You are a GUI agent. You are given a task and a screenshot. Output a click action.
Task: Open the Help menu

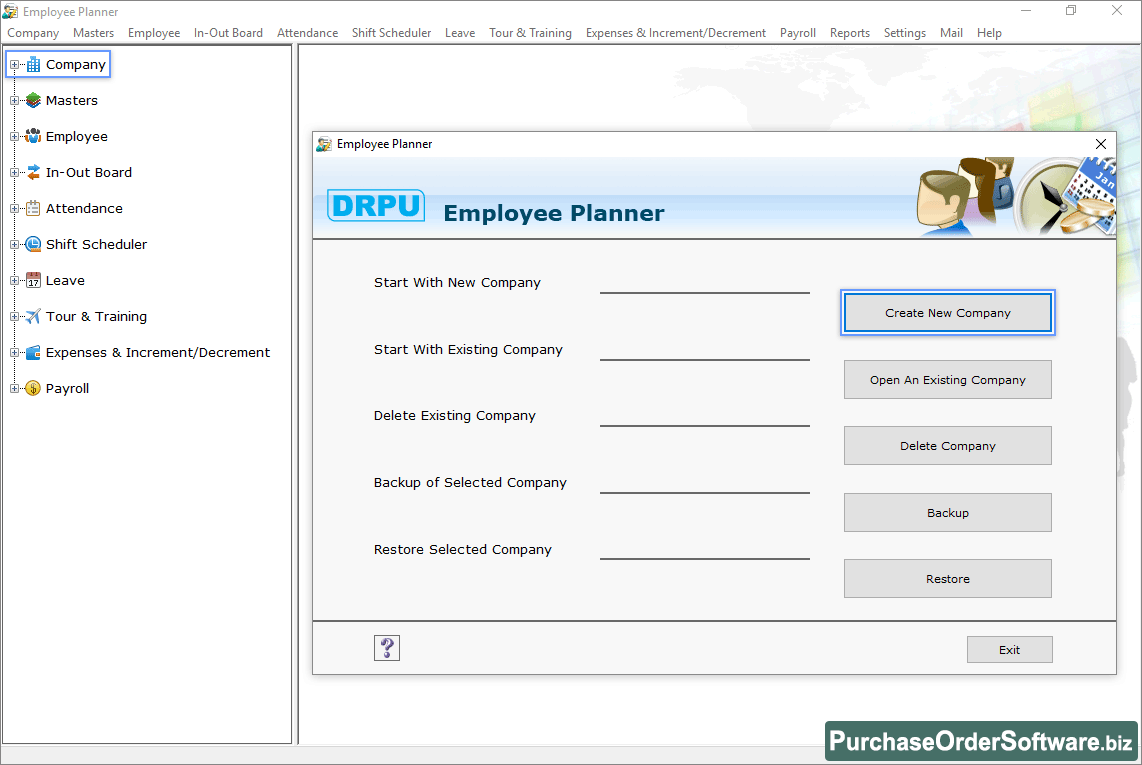point(989,33)
